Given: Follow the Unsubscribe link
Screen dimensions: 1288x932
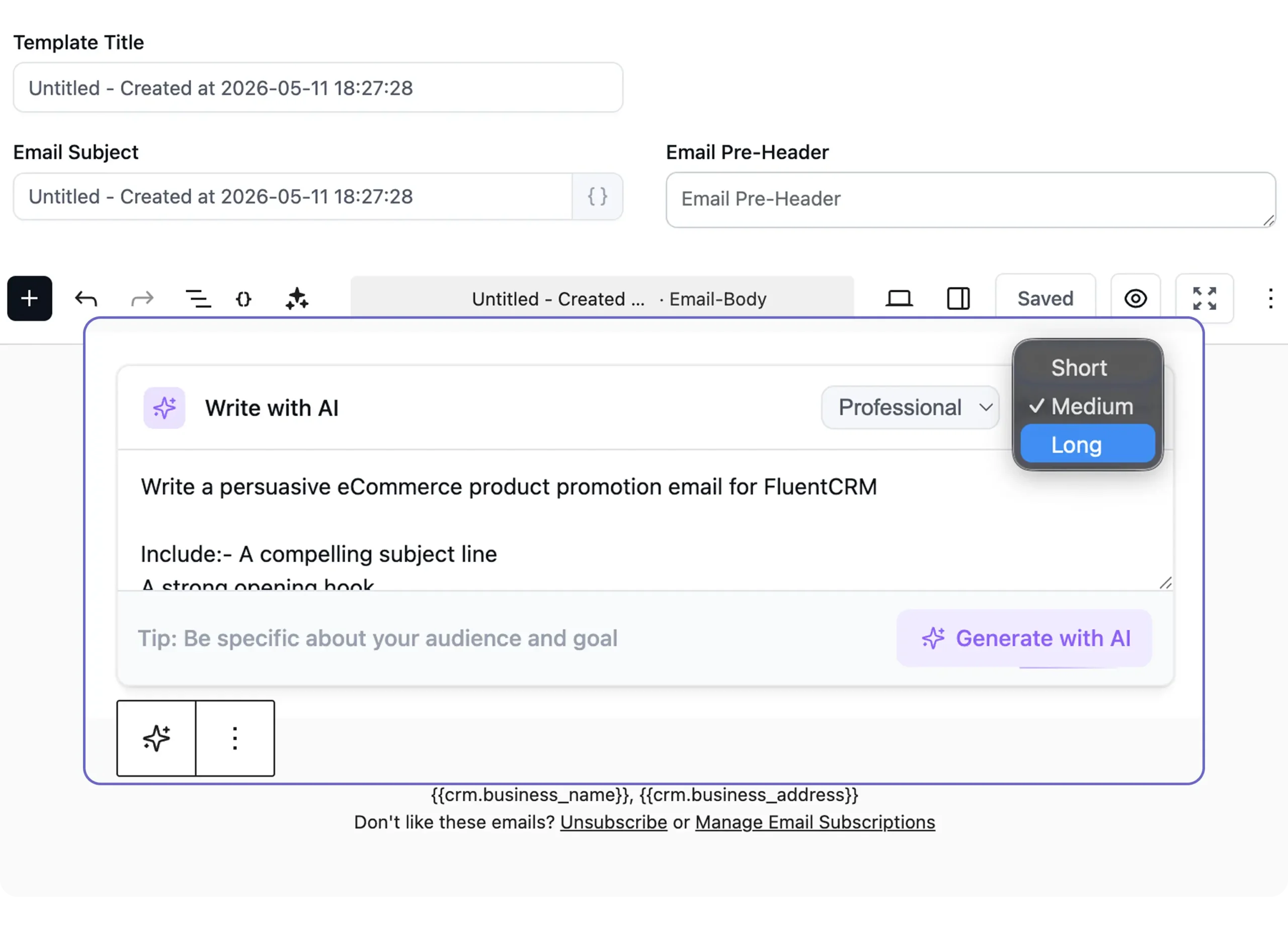Looking at the screenshot, I should [x=613, y=822].
